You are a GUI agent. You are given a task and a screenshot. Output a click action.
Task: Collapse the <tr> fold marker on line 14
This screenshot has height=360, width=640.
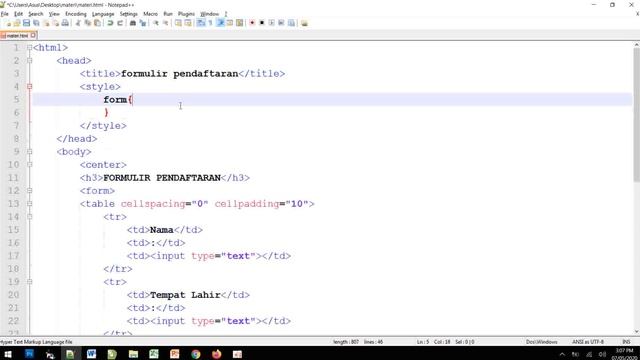[29, 217]
